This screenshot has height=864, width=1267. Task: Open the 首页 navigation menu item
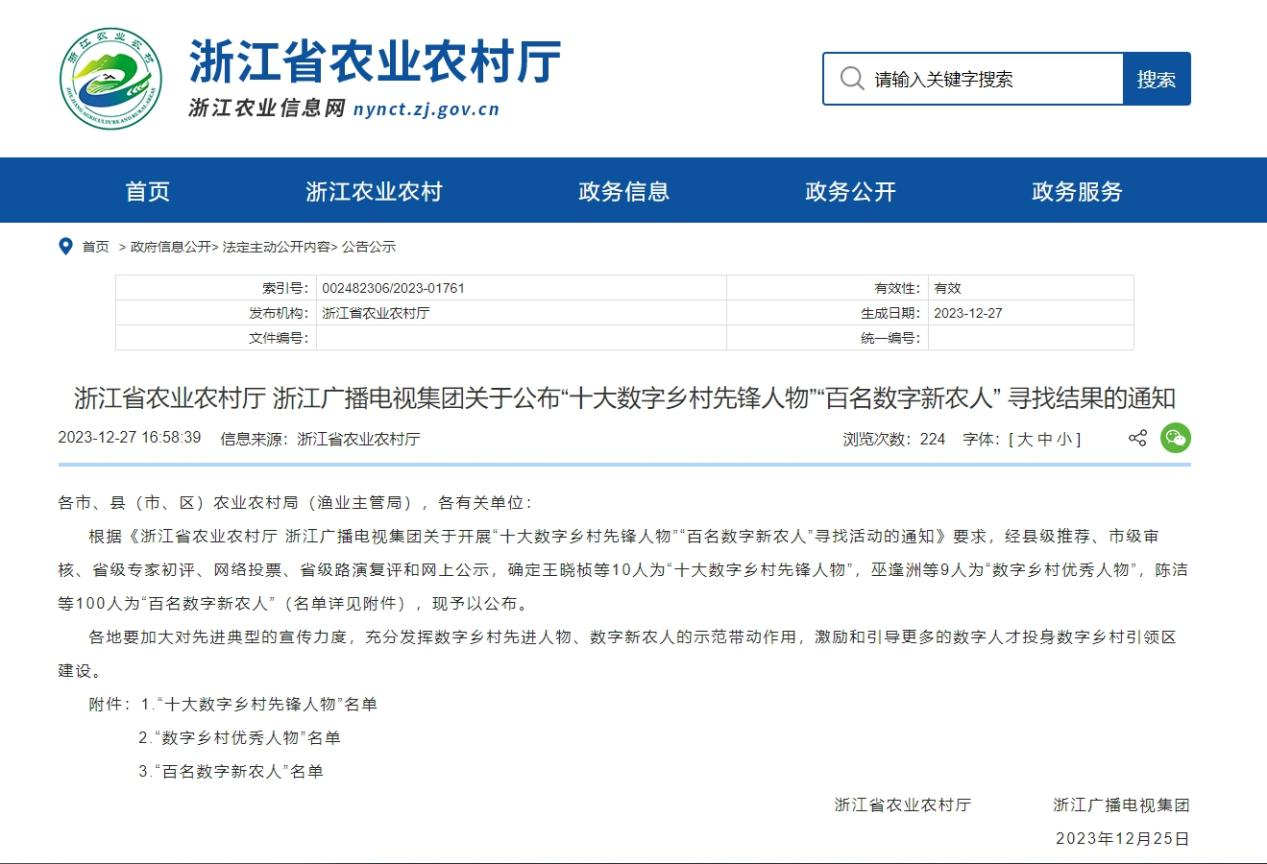pyautogui.click(x=148, y=191)
